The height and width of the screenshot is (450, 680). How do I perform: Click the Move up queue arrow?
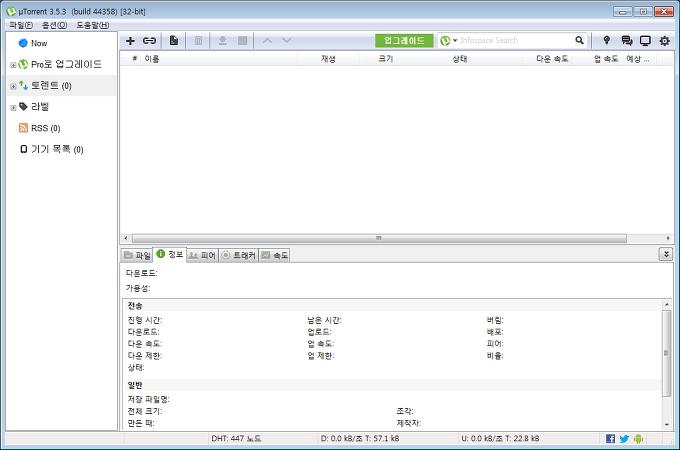268,40
